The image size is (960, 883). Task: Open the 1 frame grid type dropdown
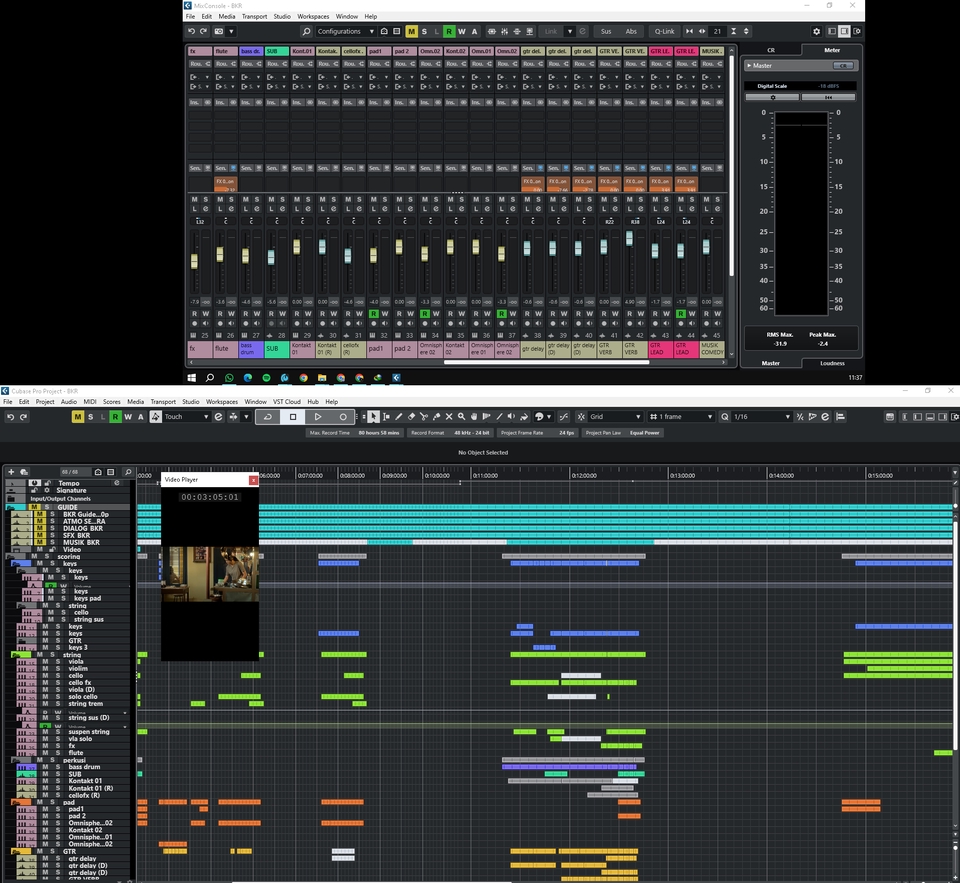(x=681, y=417)
